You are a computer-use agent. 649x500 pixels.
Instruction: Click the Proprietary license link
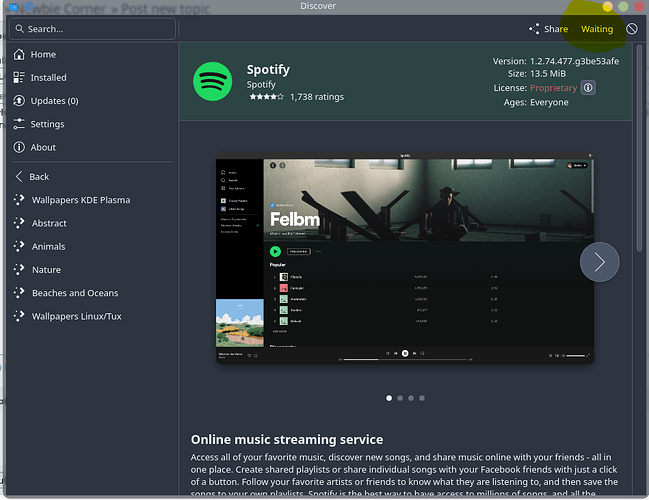(553, 88)
